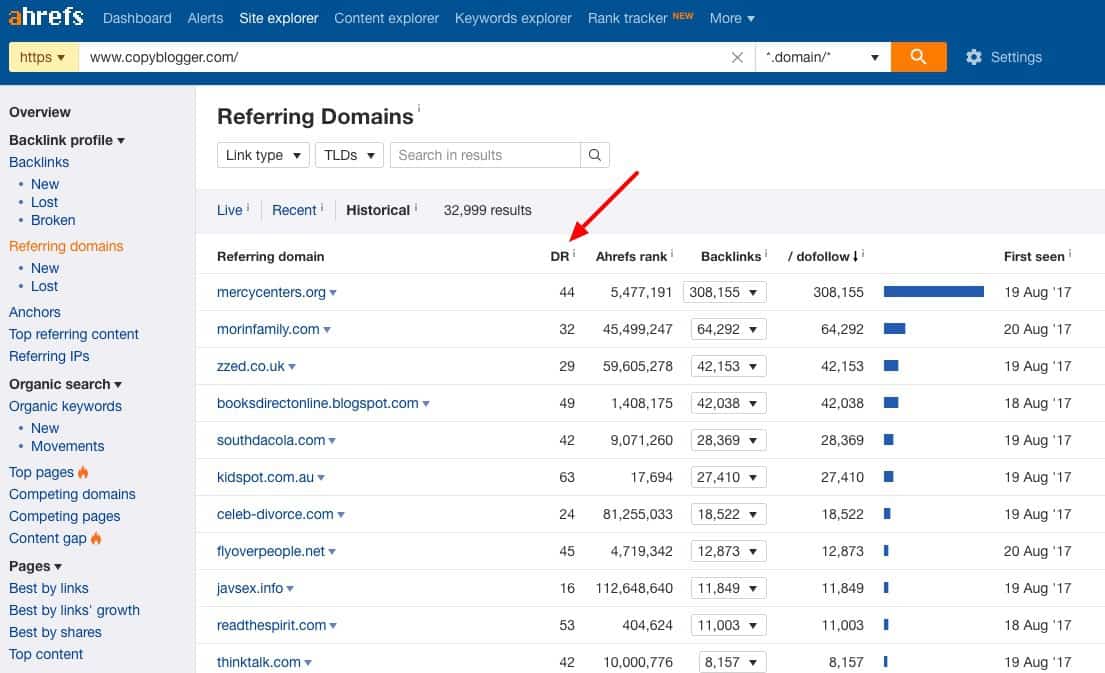
Task: Open the https protocol dropdown
Action: tap(43, 57)
